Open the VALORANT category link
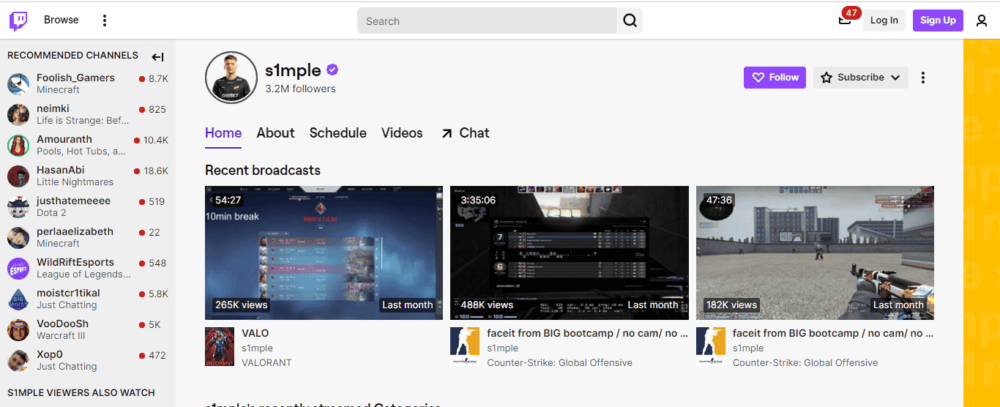The width and height of the screenshot is (1000, 407). [267, 362]
